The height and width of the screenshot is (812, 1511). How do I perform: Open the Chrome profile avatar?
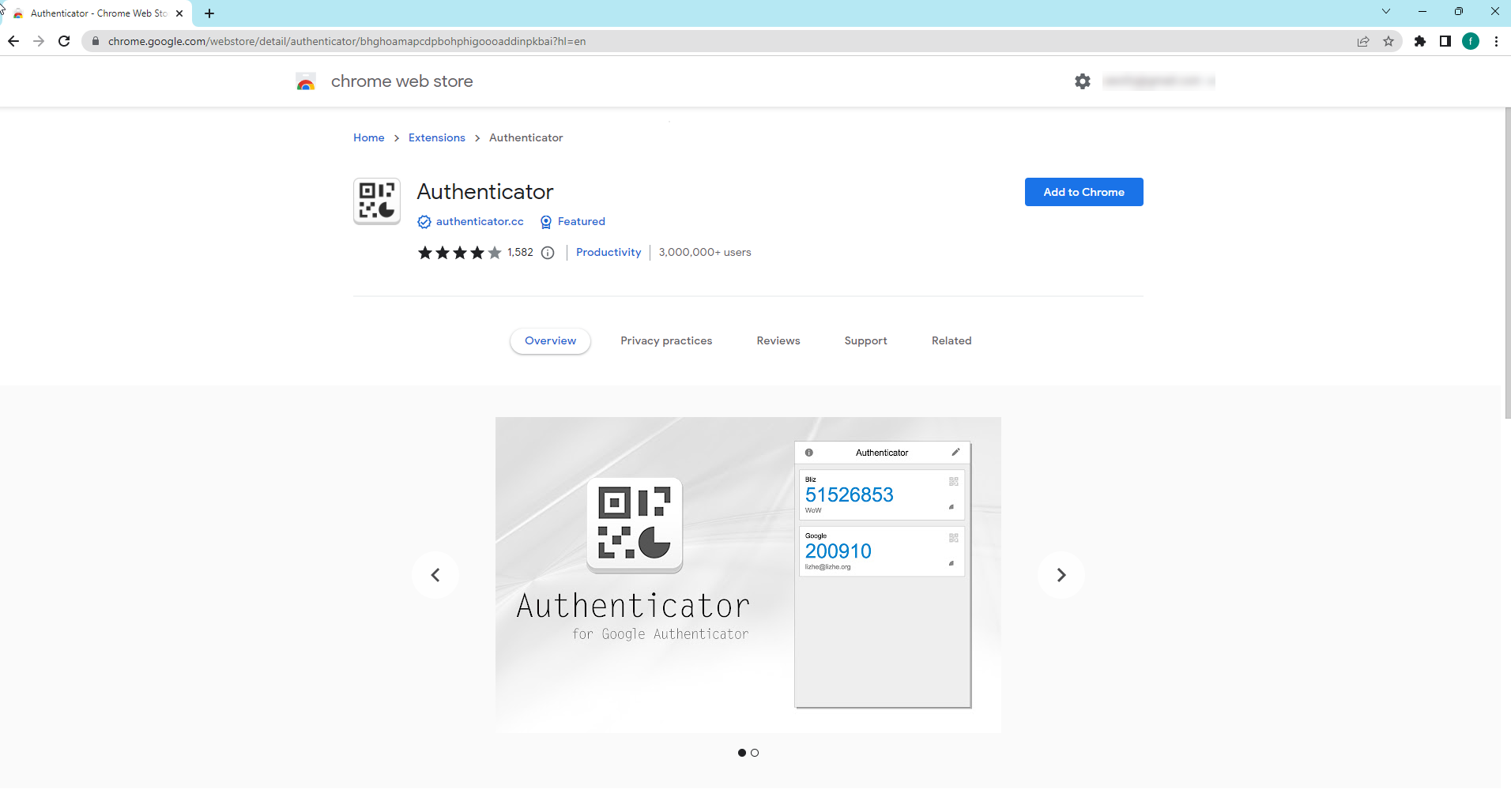point(1471,41)
